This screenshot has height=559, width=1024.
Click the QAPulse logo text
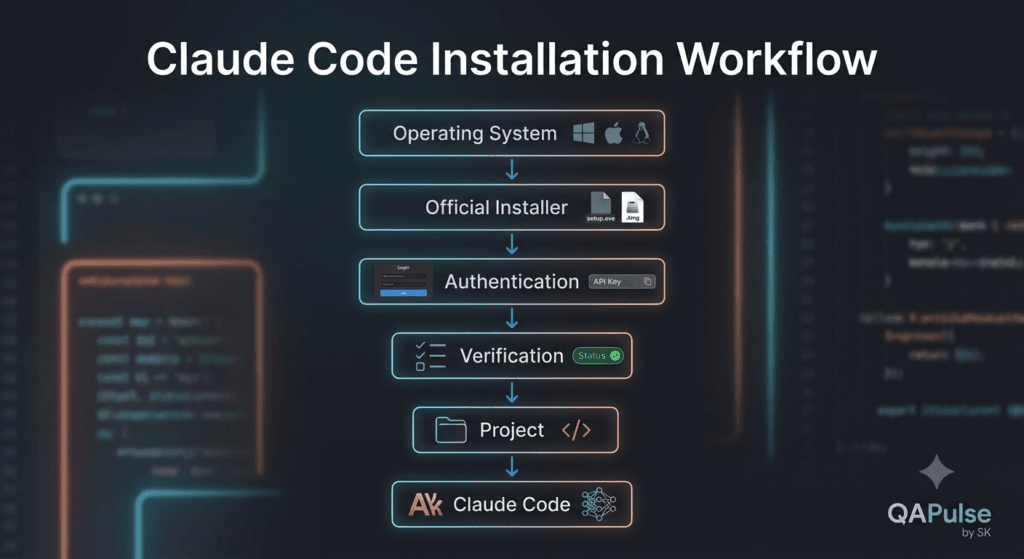click(x=939, y=513)
